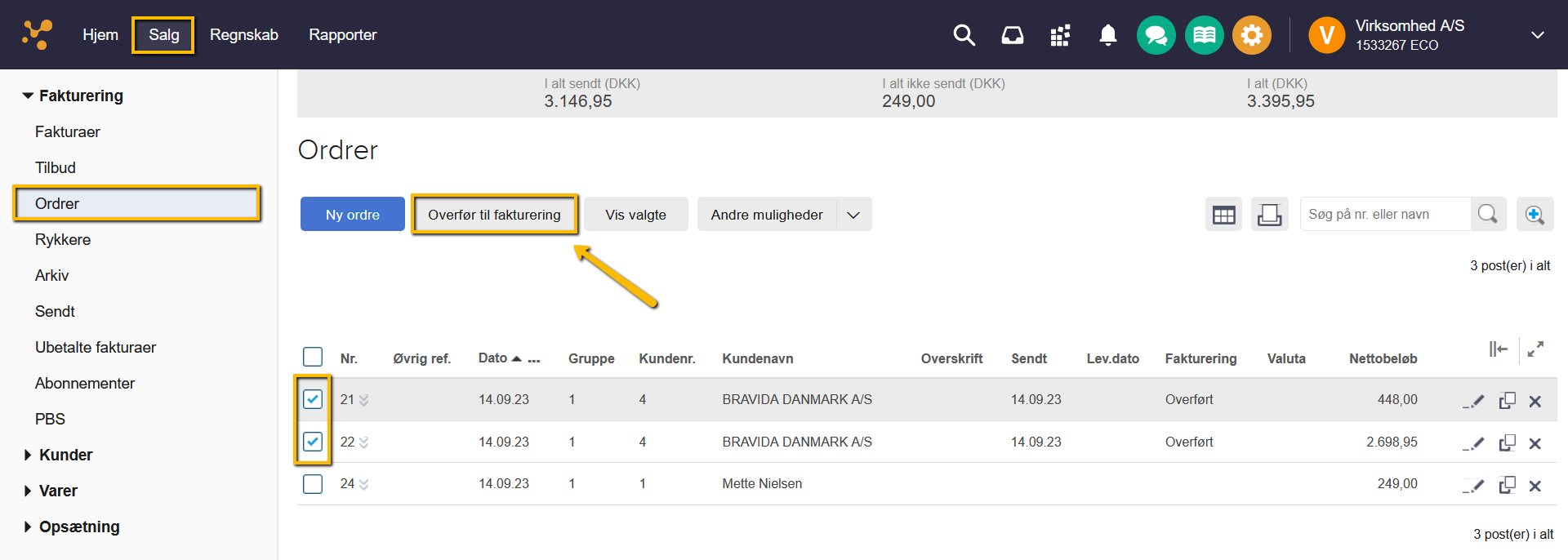Viewport: 1568px width, 560px height.
Task: Click the green chat support icon
Action: click(x=1156, y=35)
